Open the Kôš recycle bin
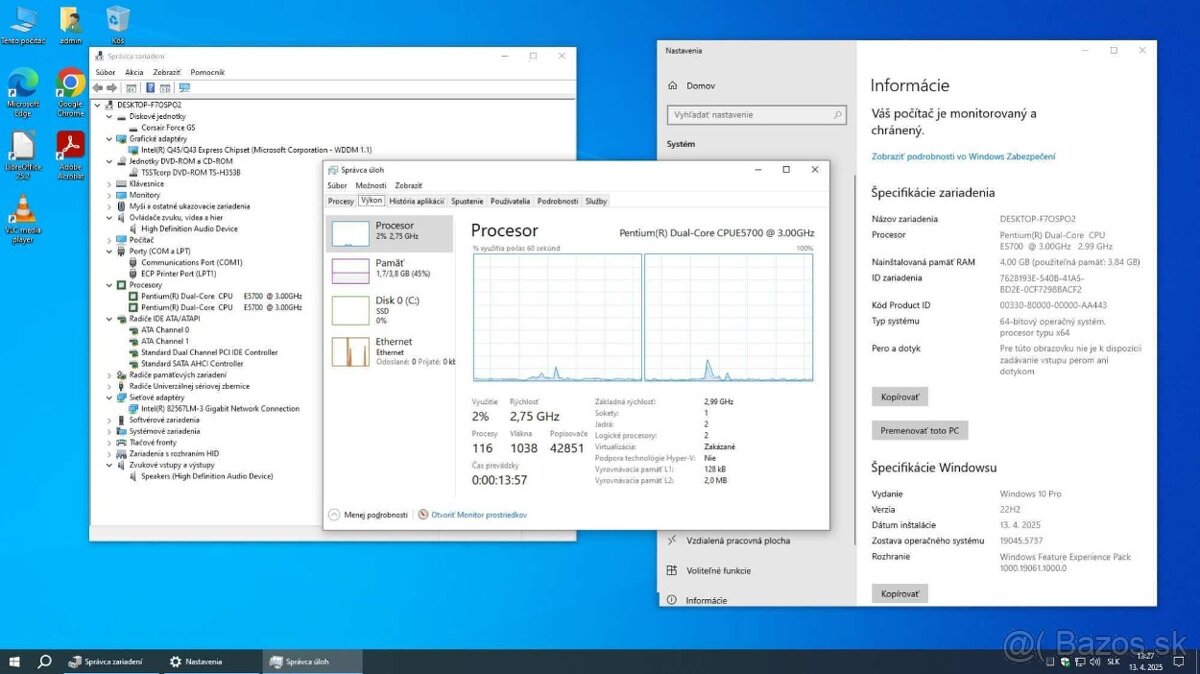The height and width of the screenshot is (674, 1200). [120, 17]
